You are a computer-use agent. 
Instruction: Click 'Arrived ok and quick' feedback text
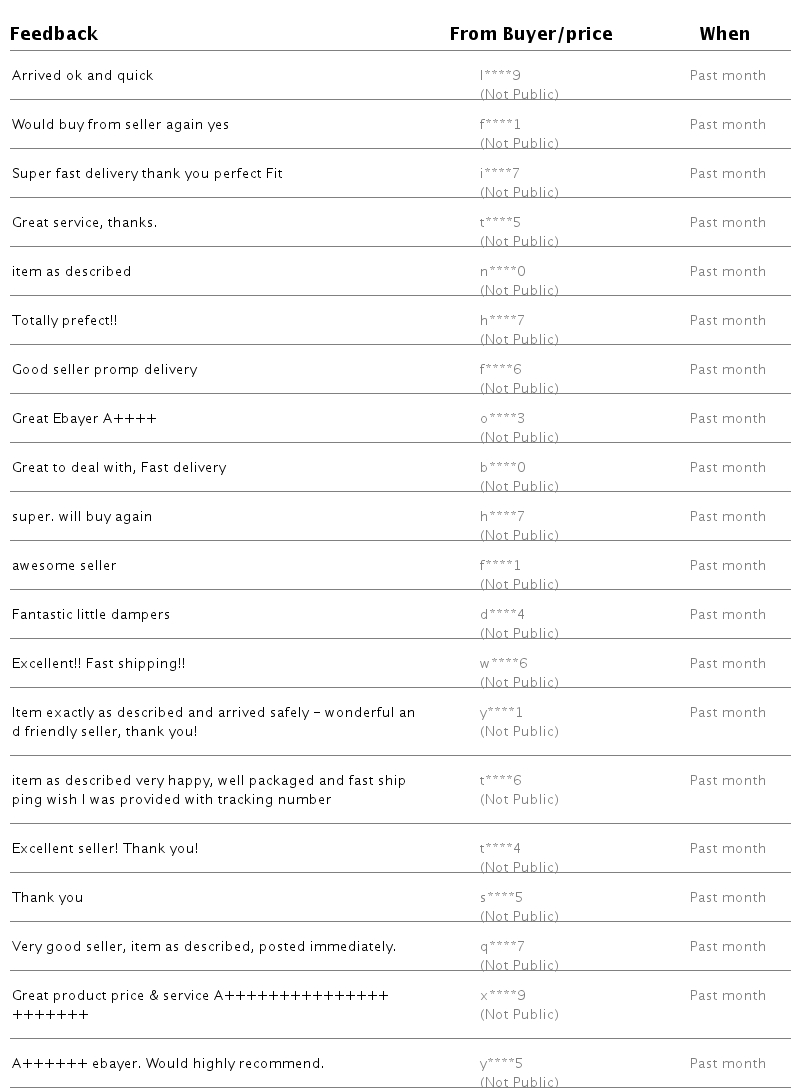click(x=82, y=76)
